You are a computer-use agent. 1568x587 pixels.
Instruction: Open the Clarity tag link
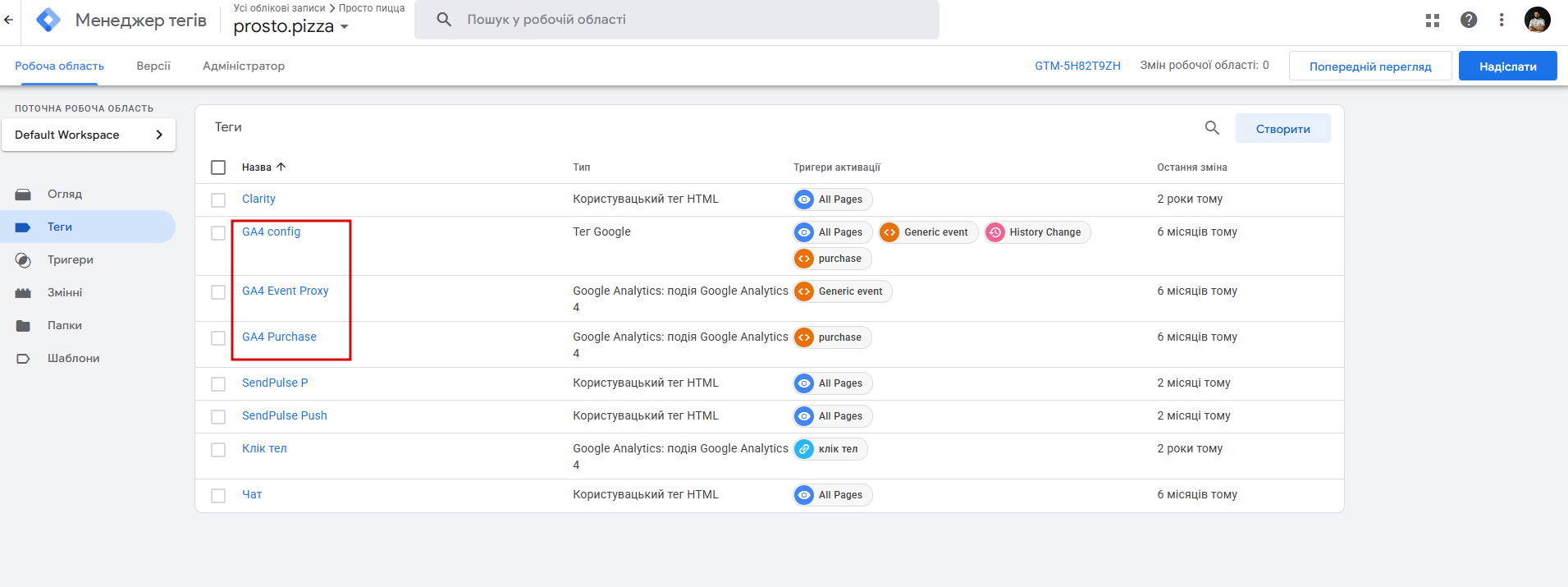click(258, 199)
